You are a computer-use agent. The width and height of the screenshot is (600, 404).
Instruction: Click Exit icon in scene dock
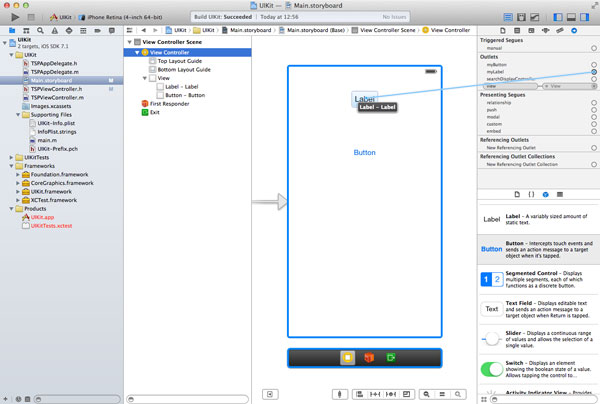pos(391,358)
